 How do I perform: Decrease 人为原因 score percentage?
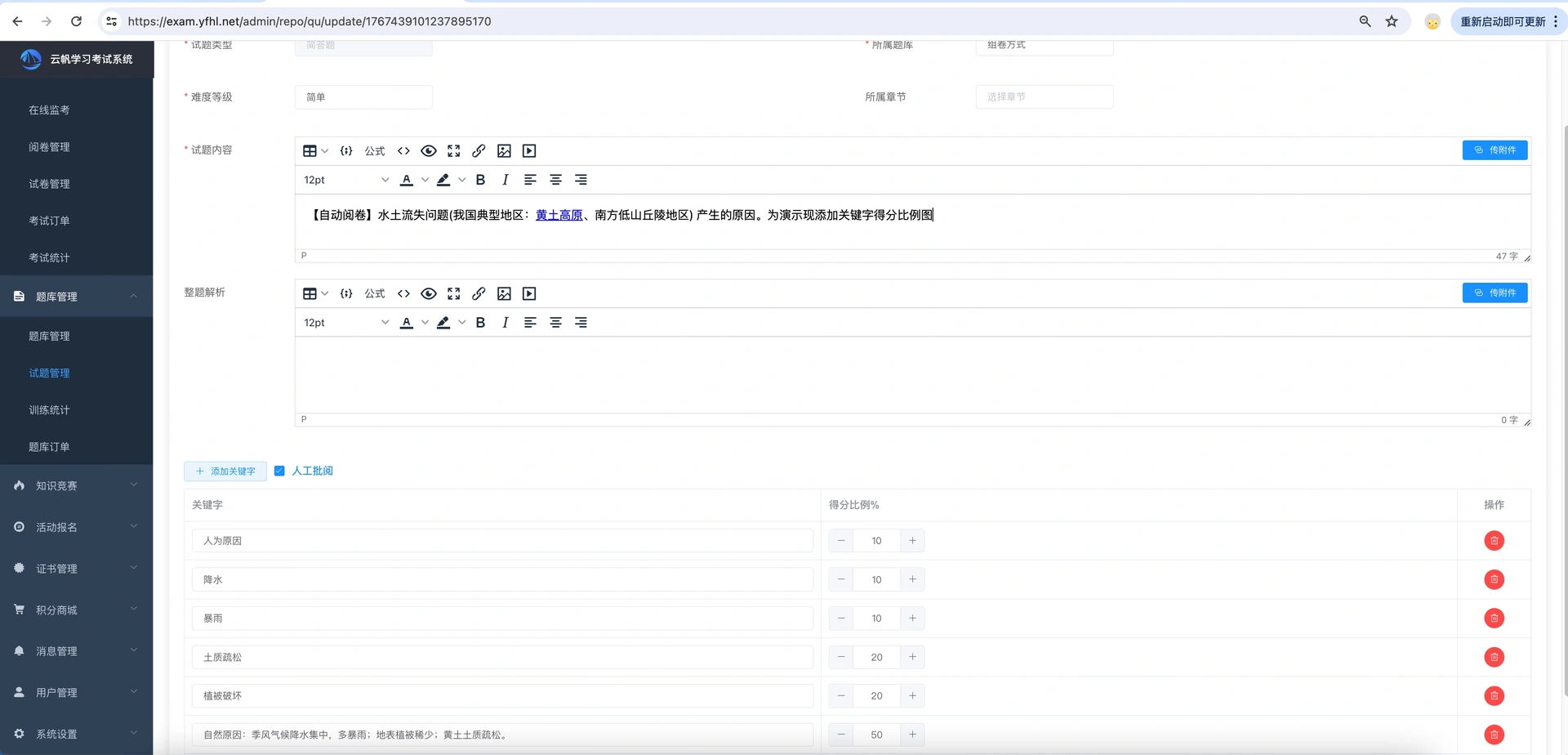(841, 541)
